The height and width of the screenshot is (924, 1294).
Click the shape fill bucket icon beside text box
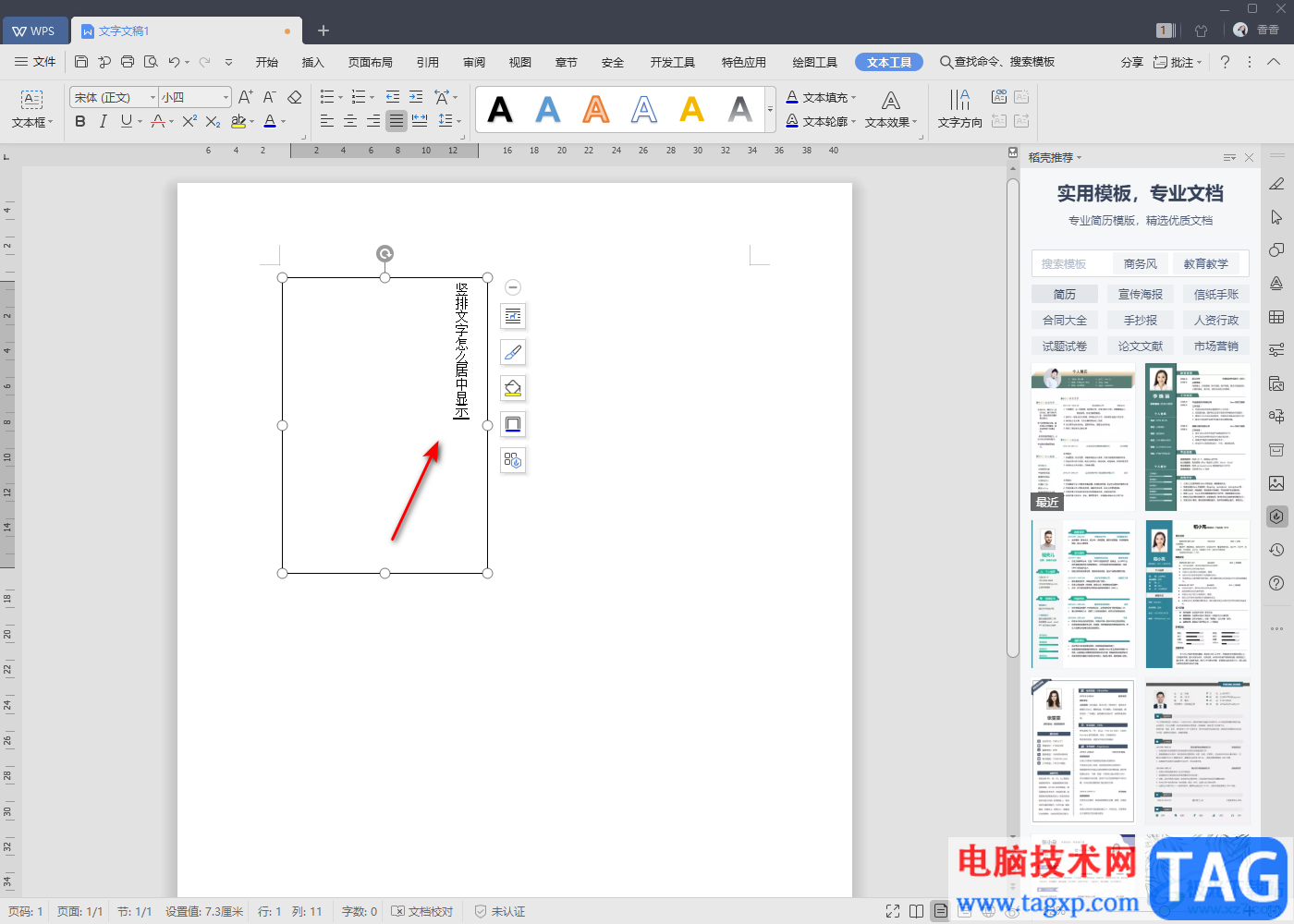(513, 388)
